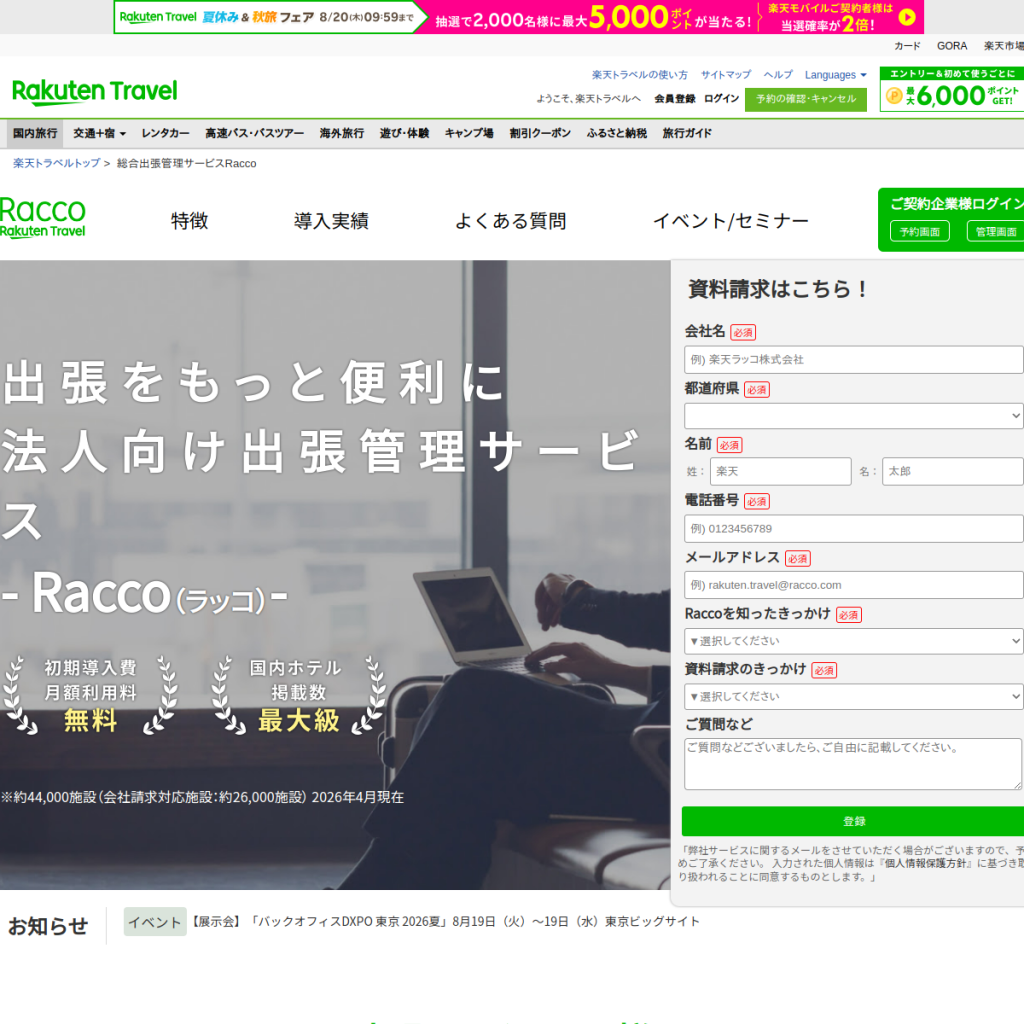Image resolution: width=1024 pixels, height=1024 pixels.
Task: Focus the 姓 name input field
Action: pyautogui.click(x=780, y=472)
